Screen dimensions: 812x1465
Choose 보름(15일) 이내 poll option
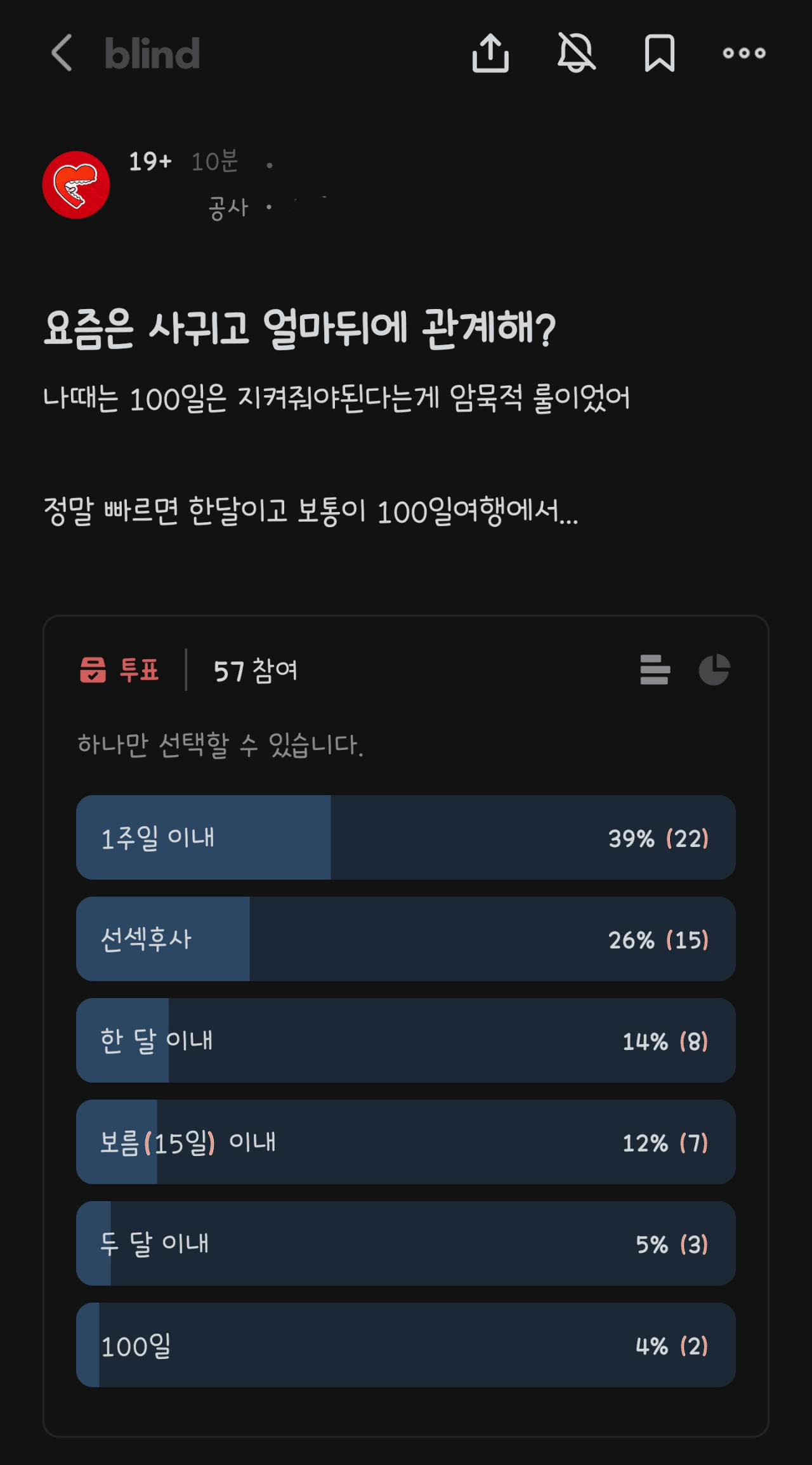click(406, 1142)
